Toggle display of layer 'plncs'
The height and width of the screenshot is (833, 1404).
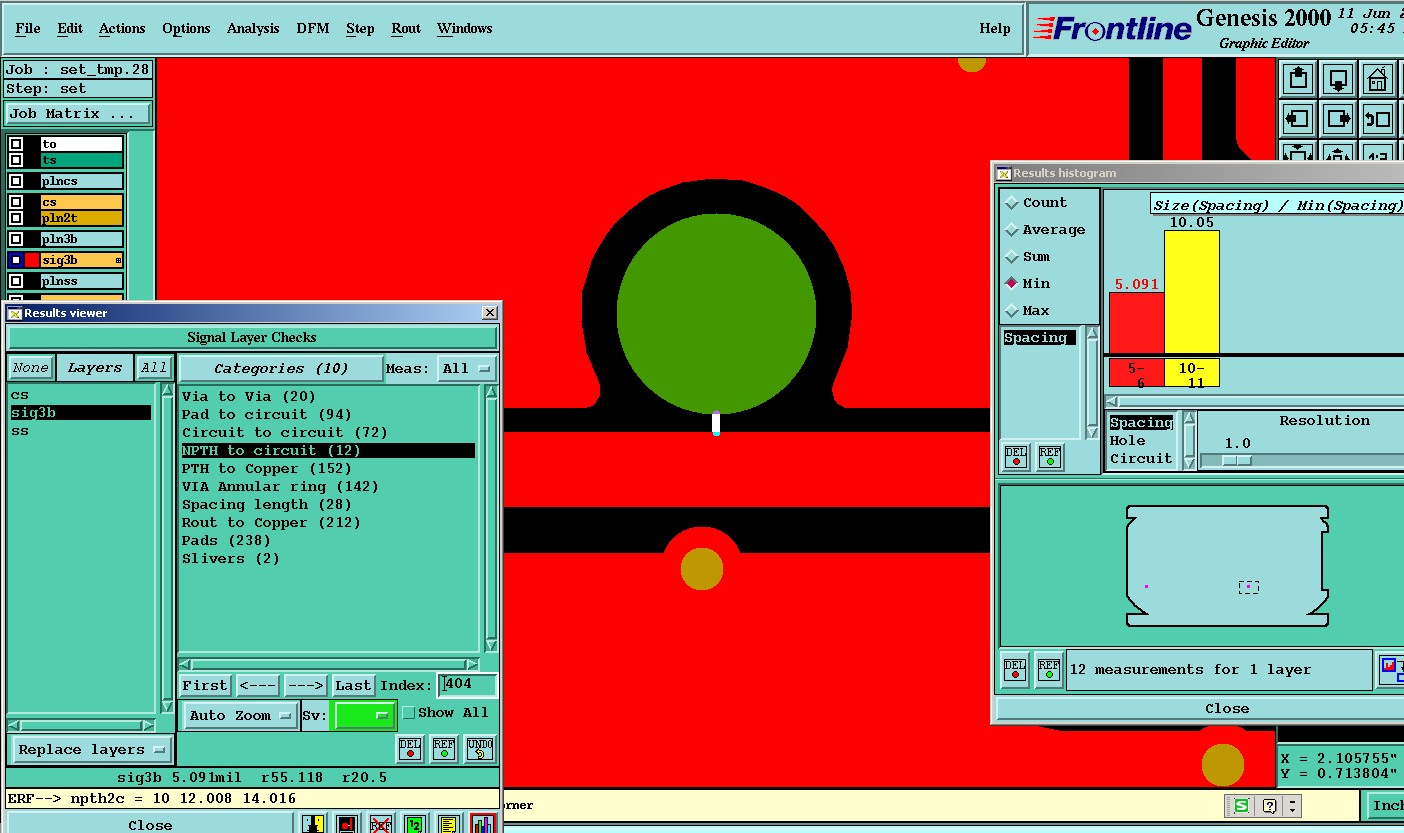16,181
